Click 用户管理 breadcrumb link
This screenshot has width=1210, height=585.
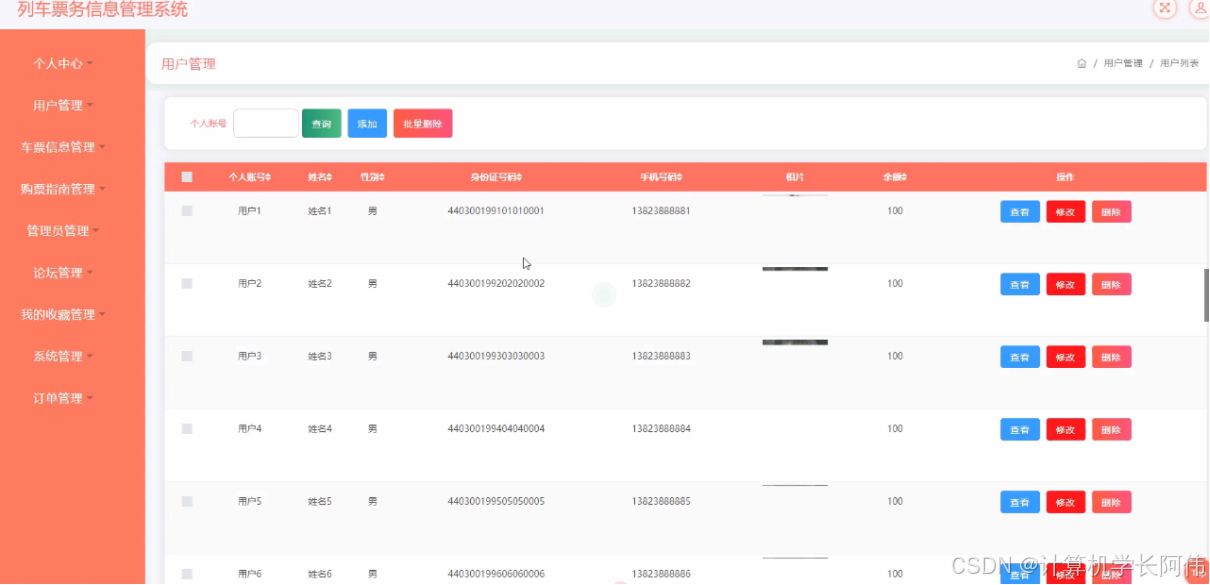click(1123, 63)
